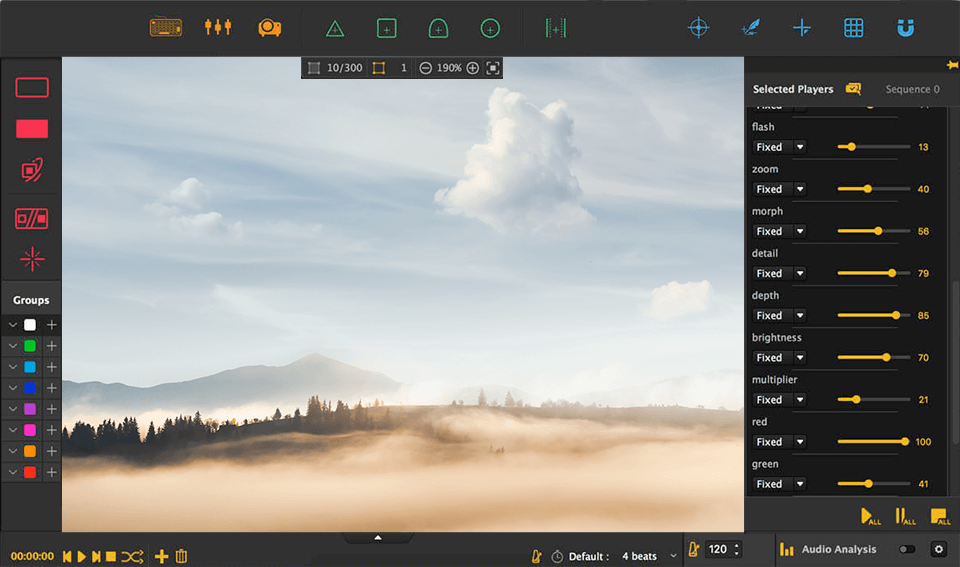Viewport: 960px width, 567px height.
Task: Click the filled red rectangle tool
Action: 32,129
